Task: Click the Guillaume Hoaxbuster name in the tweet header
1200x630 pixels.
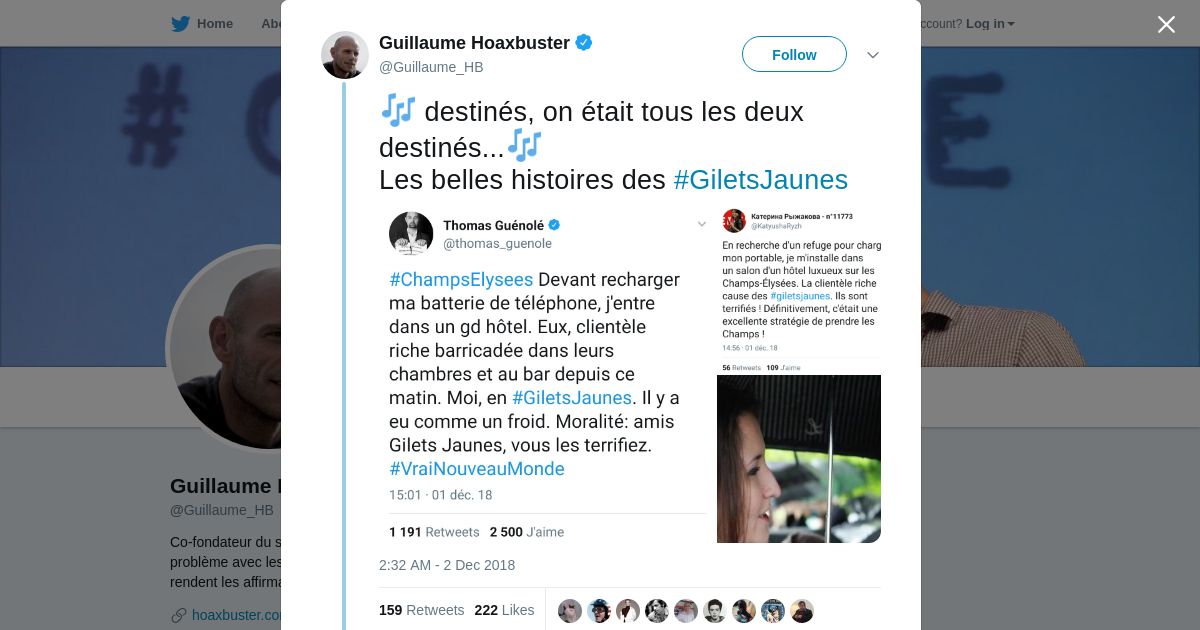Action: (x=474, y=43)
